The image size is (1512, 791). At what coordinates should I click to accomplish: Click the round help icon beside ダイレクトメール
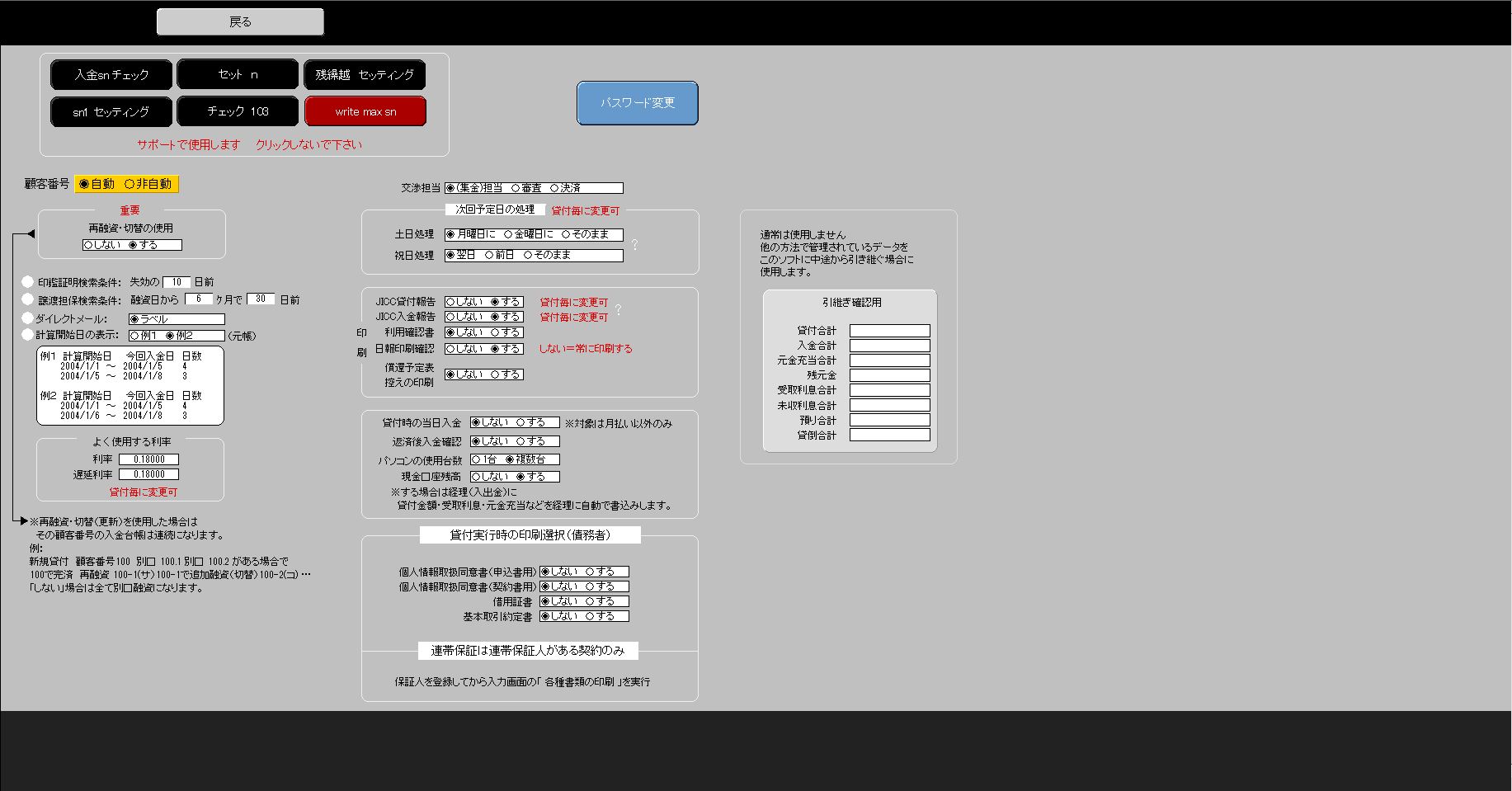coord(28,318)
